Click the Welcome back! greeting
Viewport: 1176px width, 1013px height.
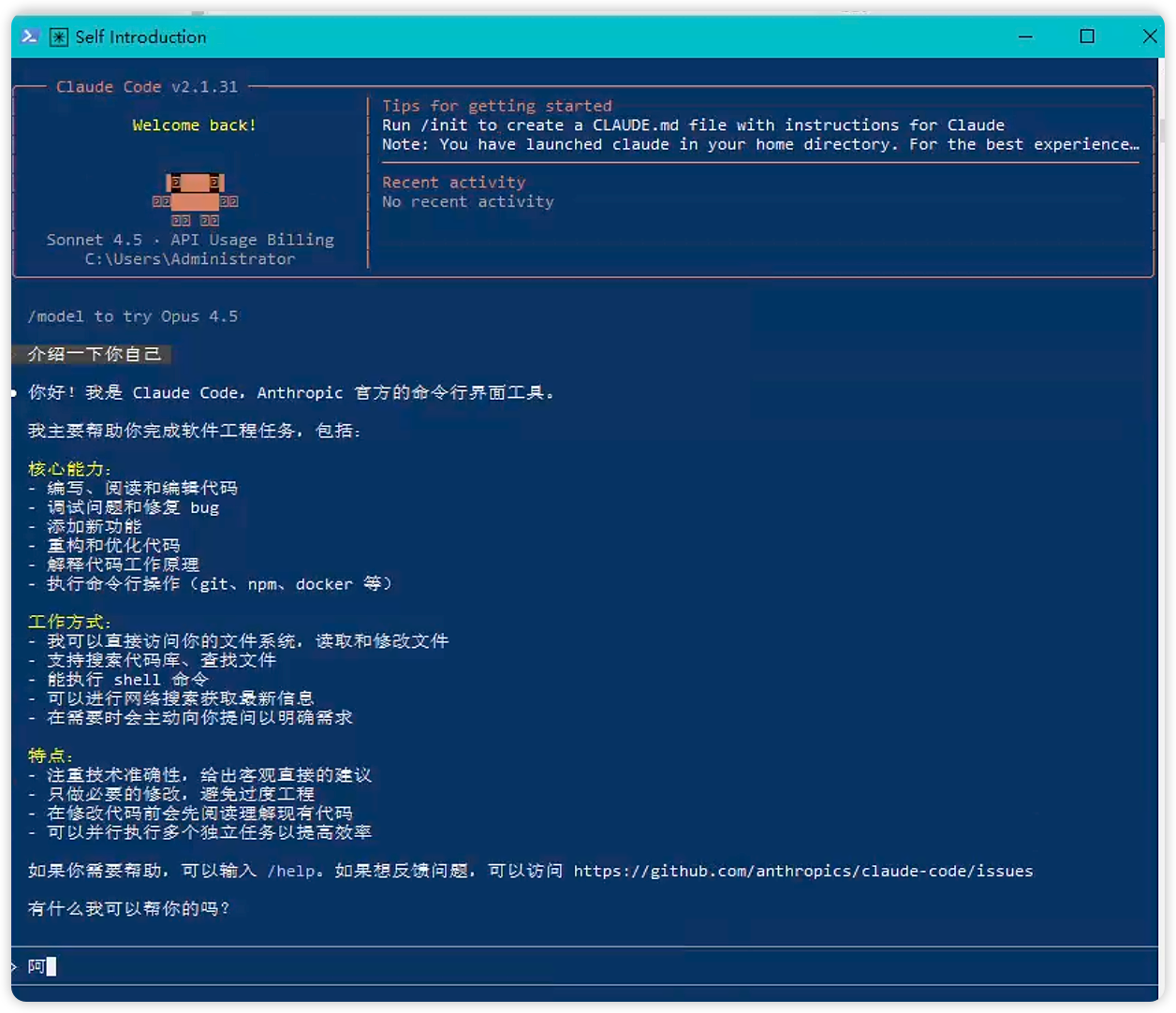pyautogui.click(x=194, y=125)
